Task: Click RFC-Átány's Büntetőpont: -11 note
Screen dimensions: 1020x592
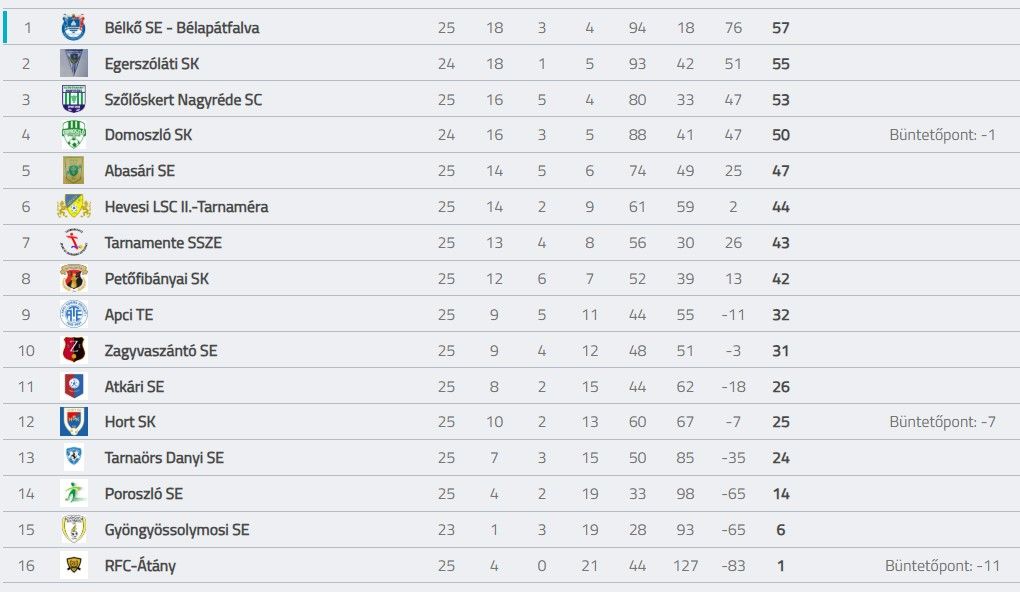Action: (942, 565)
